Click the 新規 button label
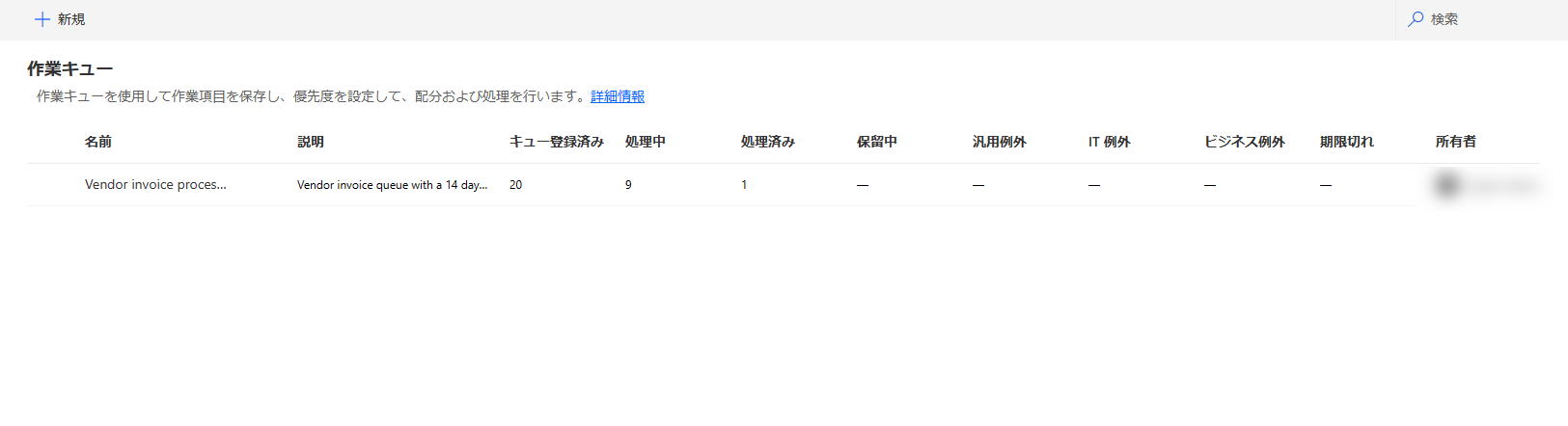Image resolution: width=1568 pixels, height=426 pixels. tap(71, 19)
